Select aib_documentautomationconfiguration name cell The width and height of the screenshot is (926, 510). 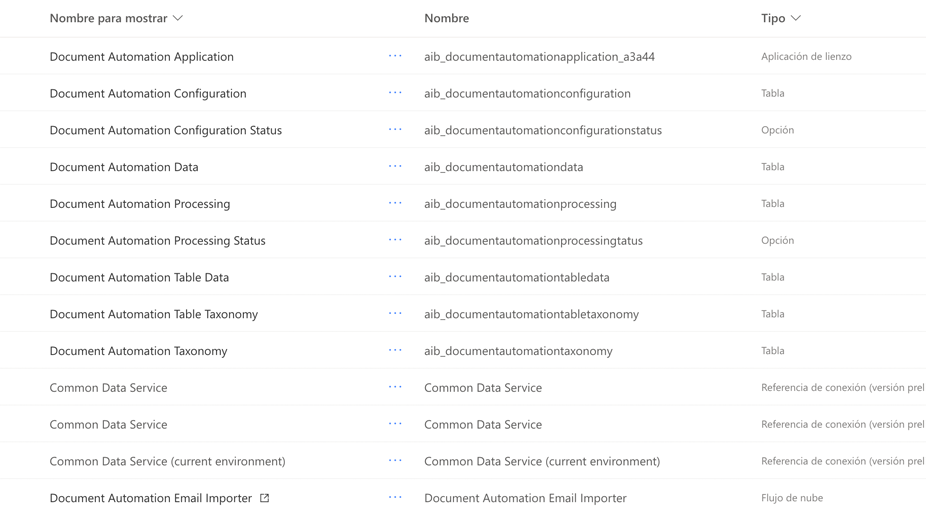pos(527,93)
